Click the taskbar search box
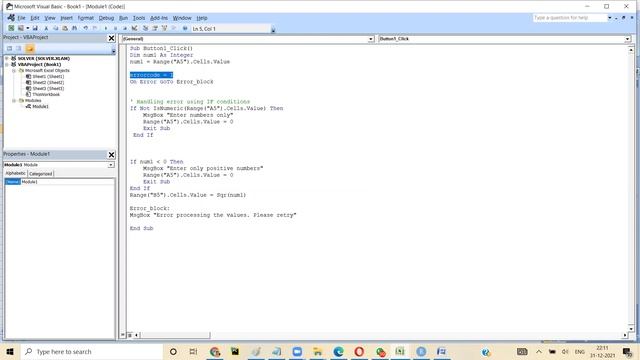The height and width of the screenshot is (360, 640). 91,351
